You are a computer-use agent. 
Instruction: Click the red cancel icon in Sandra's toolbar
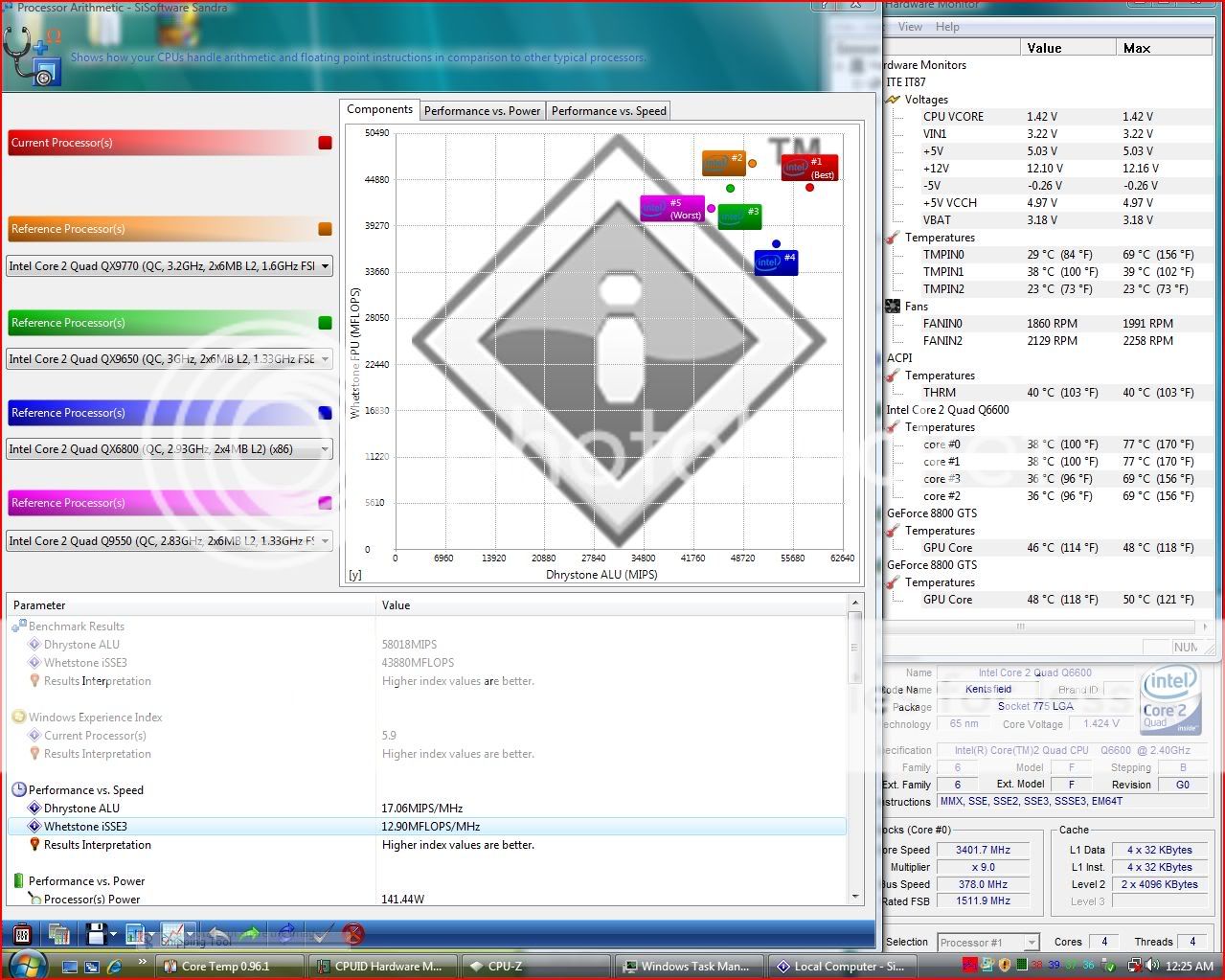pos(353,933)
